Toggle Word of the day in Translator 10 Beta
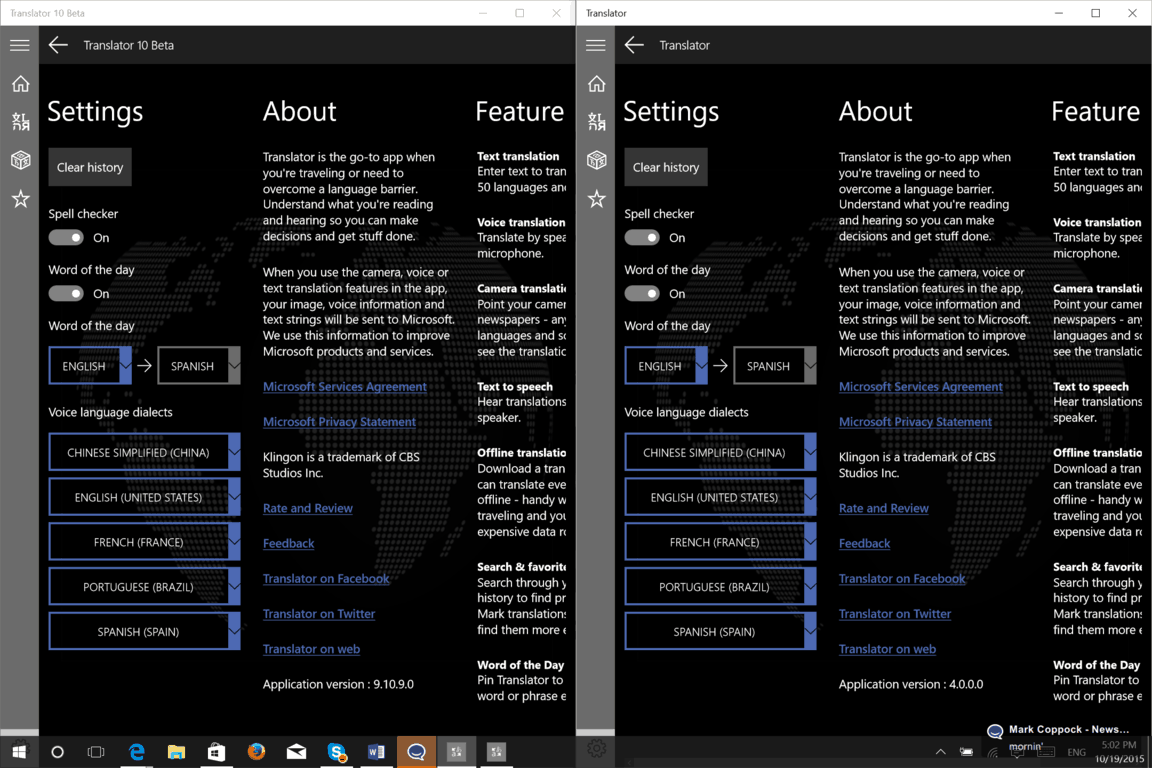Image resolution: width=1152 pixels, height=768 pixels. (x=66, y=293)
